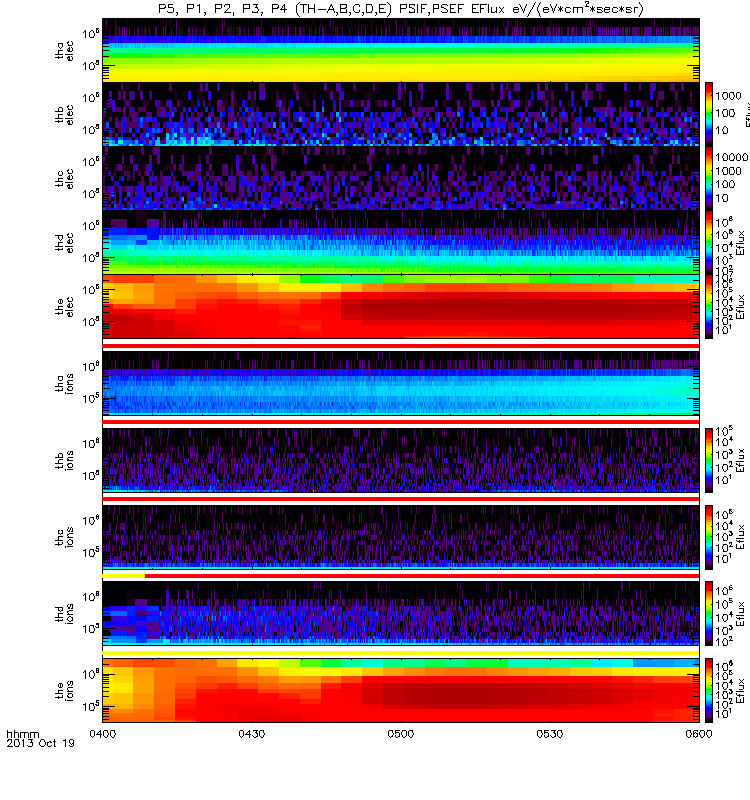Click the color bar beside the thd elec panel
This screenshot has height=800, width=750.
coord(709,242)
